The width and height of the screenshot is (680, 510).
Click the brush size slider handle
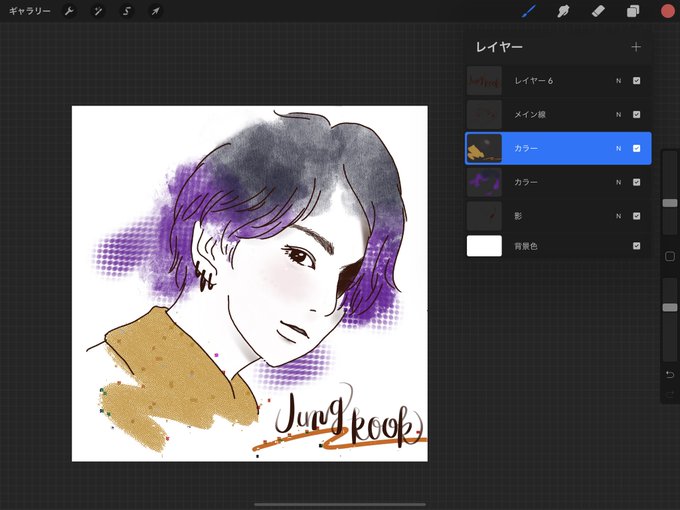click(x=670, y=203)
